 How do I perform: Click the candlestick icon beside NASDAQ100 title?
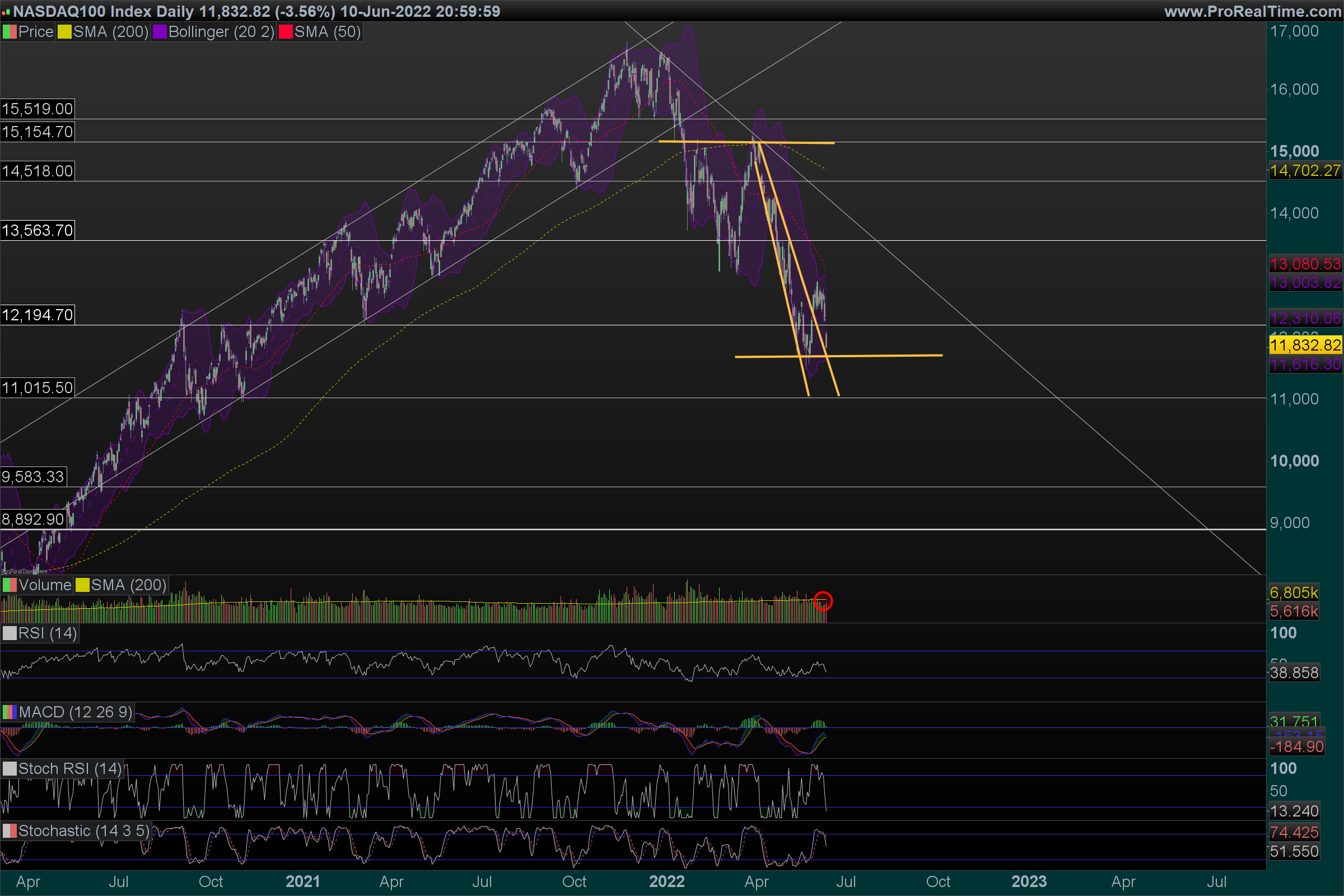click(x=6, y=12)
